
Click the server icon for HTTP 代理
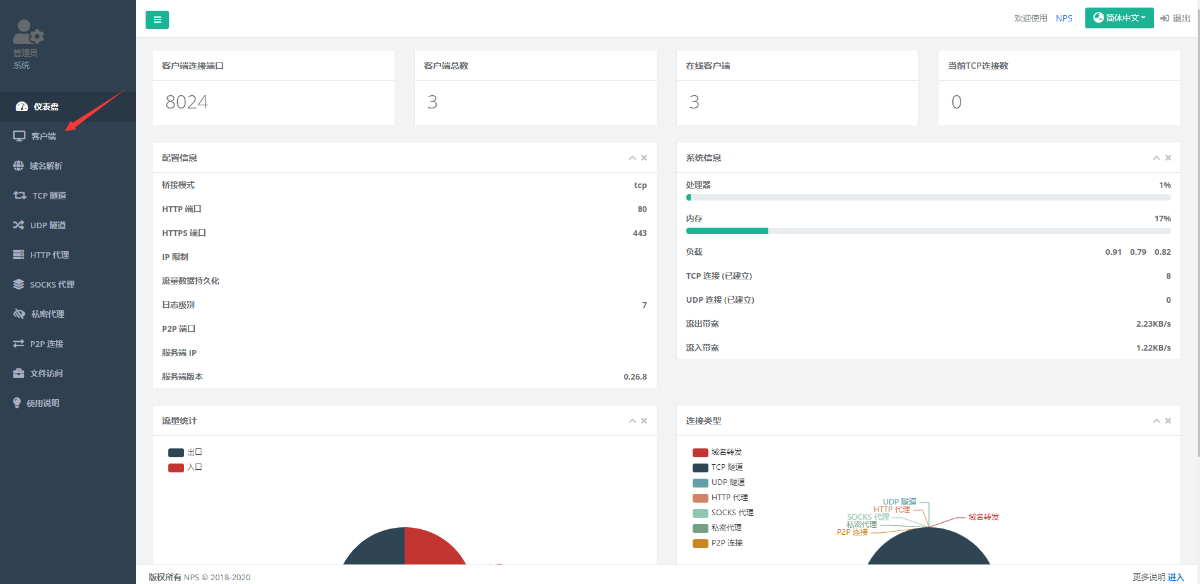pos(19,255)
